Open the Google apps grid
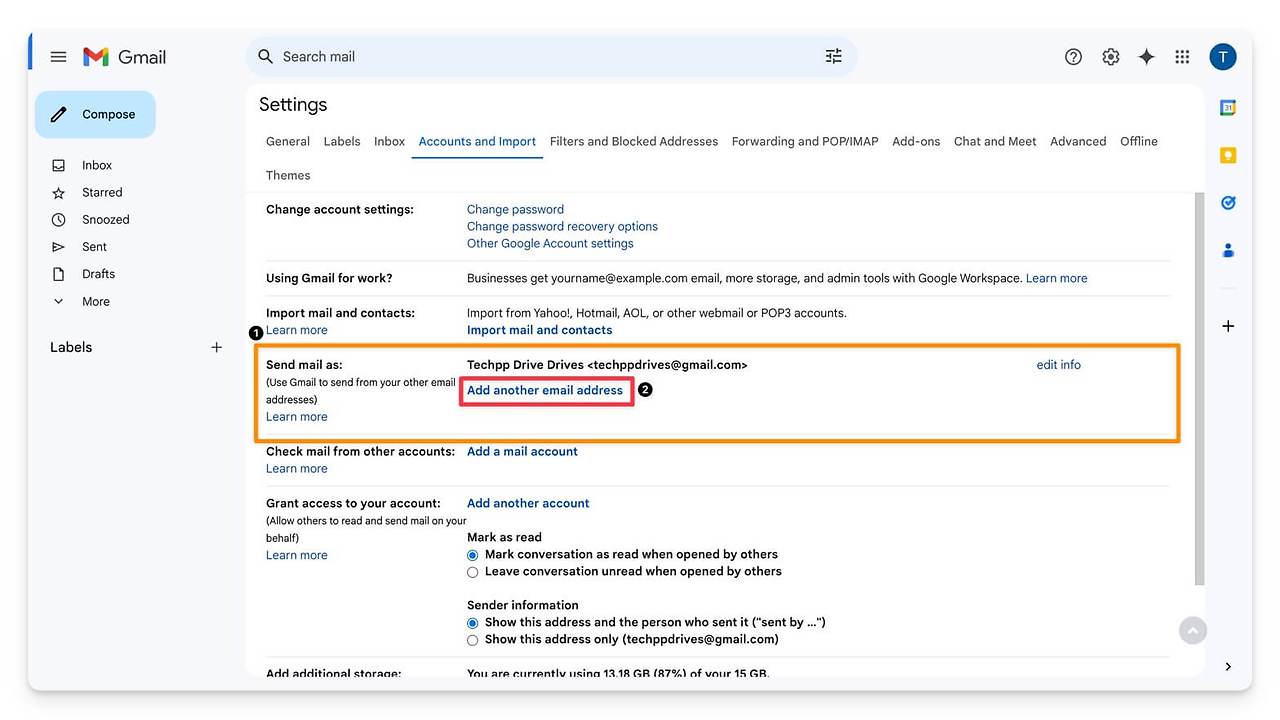The image size is (1280, 720). pyautogui.click(x=1182, y=57)
